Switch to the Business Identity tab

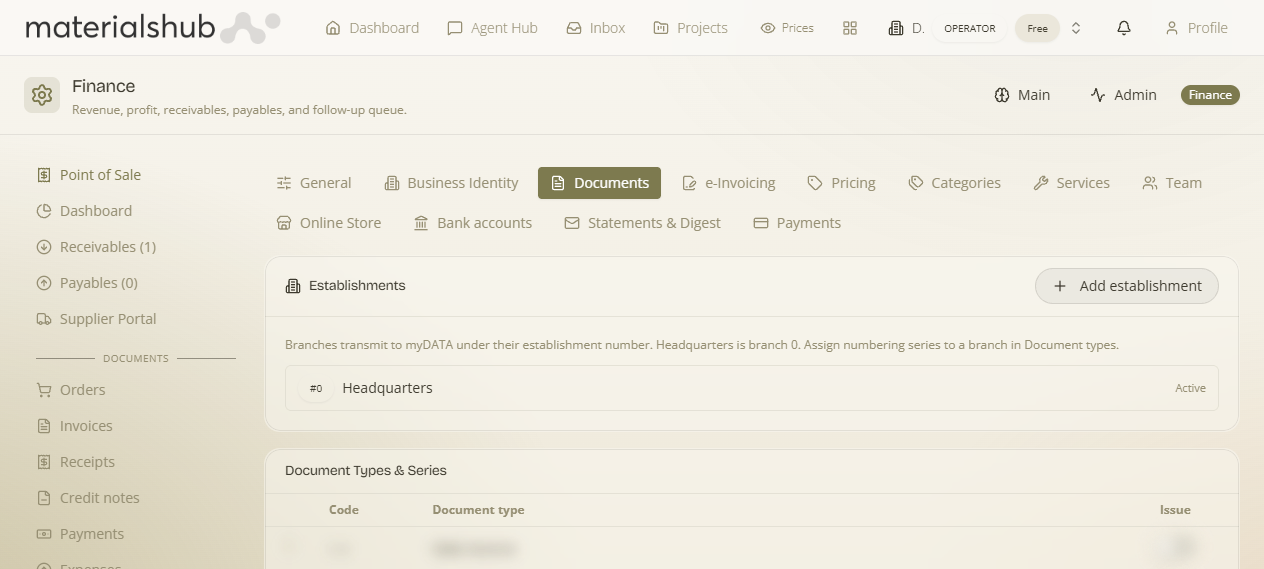[x=451, y=183]
